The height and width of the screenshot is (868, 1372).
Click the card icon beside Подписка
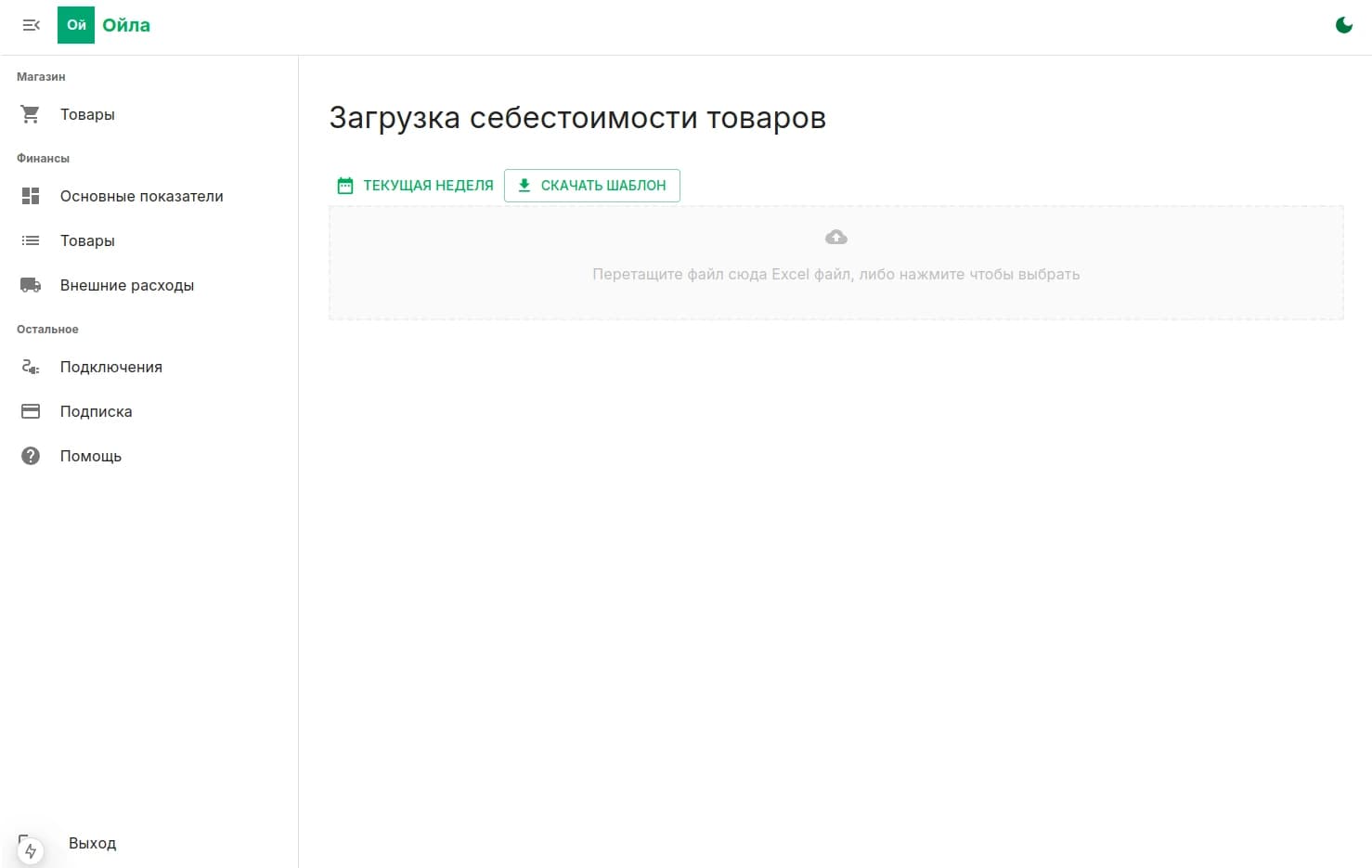coord(30,410)
